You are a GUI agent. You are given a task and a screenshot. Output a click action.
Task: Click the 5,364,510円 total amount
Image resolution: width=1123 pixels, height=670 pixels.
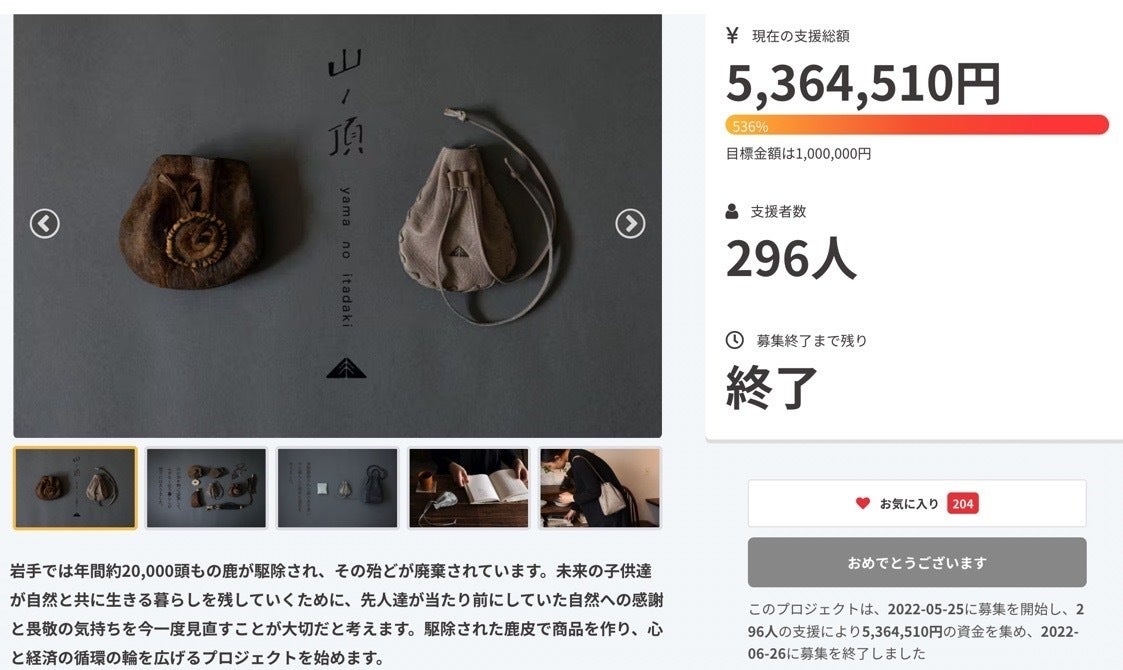tap(863, 84)
